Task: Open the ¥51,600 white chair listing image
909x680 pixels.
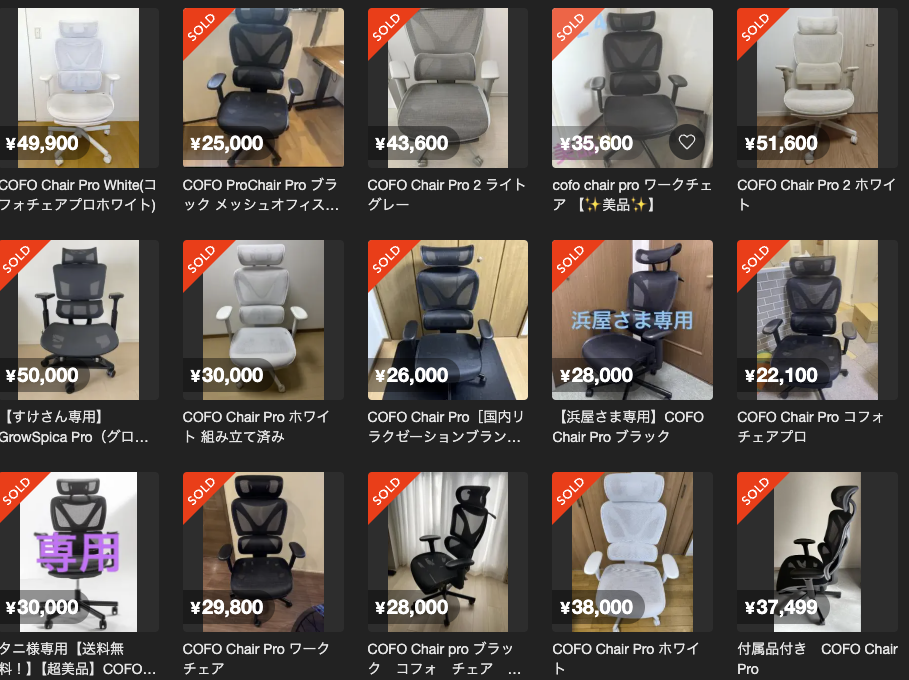Action: coord(817,88)
